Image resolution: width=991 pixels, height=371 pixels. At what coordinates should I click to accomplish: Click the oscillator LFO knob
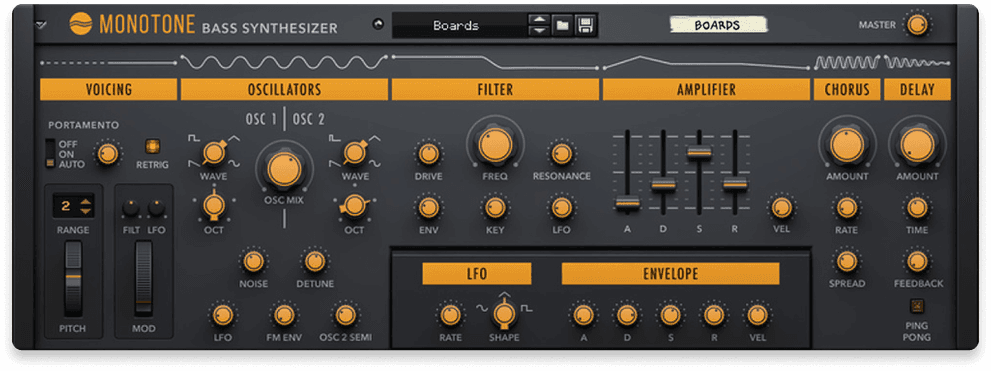click(x=222, y=315)
